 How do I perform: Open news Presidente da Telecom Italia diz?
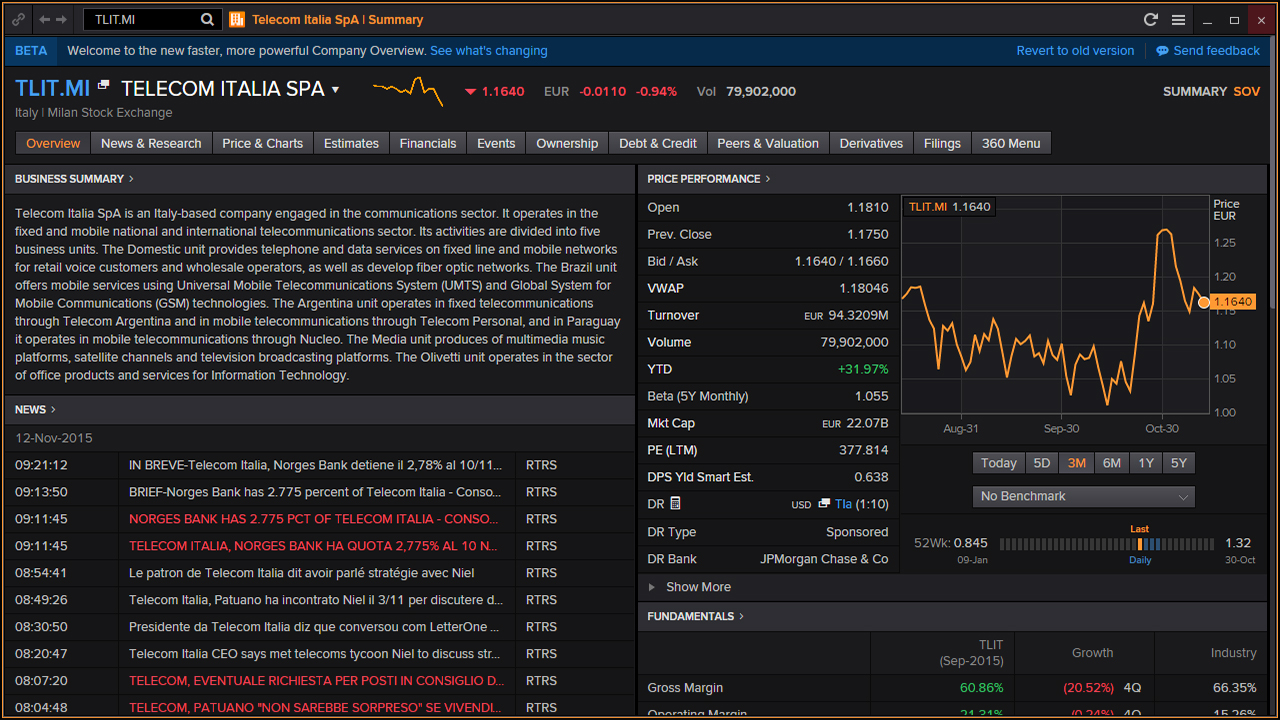[315, 627]
